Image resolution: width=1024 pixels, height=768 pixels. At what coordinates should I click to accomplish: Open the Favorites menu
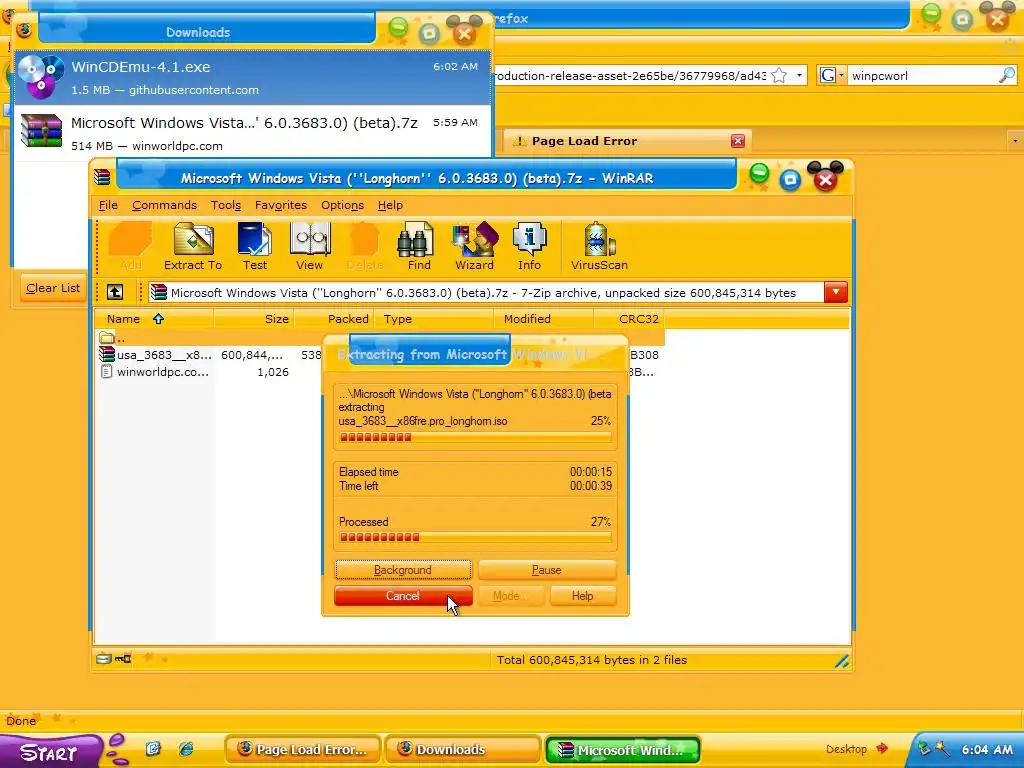[x=281, y=205]
